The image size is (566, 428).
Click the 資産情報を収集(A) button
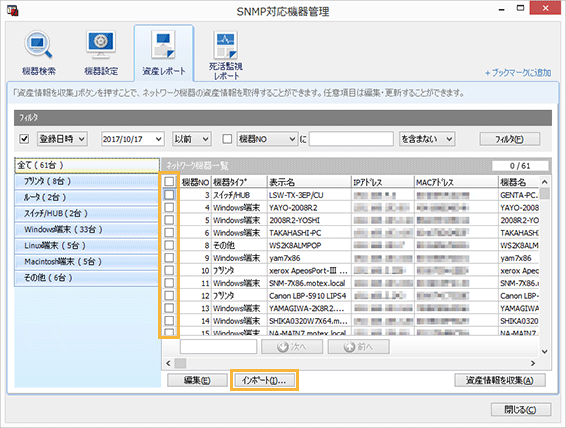(500, 380)
